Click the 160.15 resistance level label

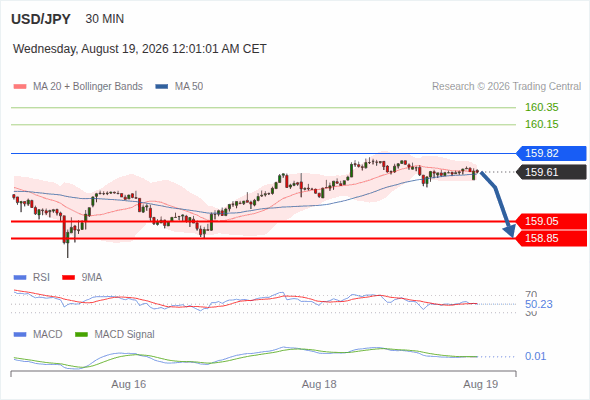click(x=542, y=124)
